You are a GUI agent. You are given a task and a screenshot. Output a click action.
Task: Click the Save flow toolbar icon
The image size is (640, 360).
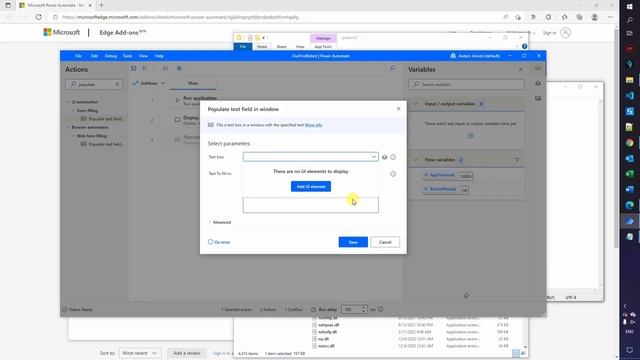tap(133, 69)
